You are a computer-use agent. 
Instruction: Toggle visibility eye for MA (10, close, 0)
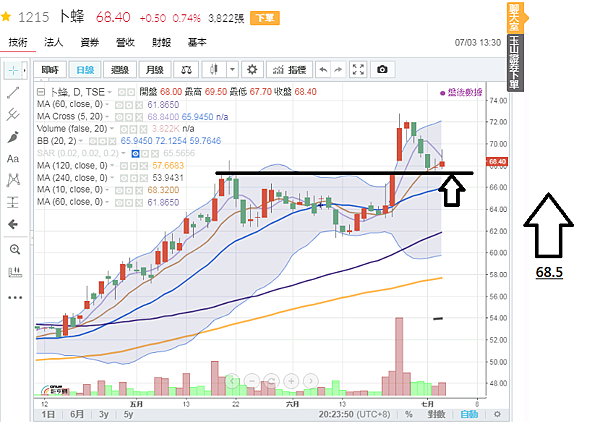(119, 191)
